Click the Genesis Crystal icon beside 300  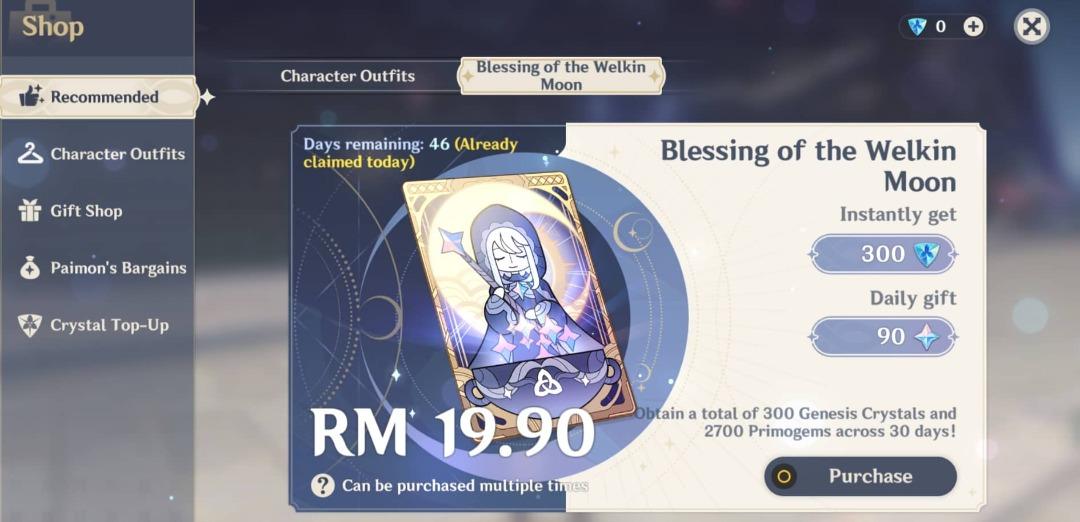coord(926,254)
